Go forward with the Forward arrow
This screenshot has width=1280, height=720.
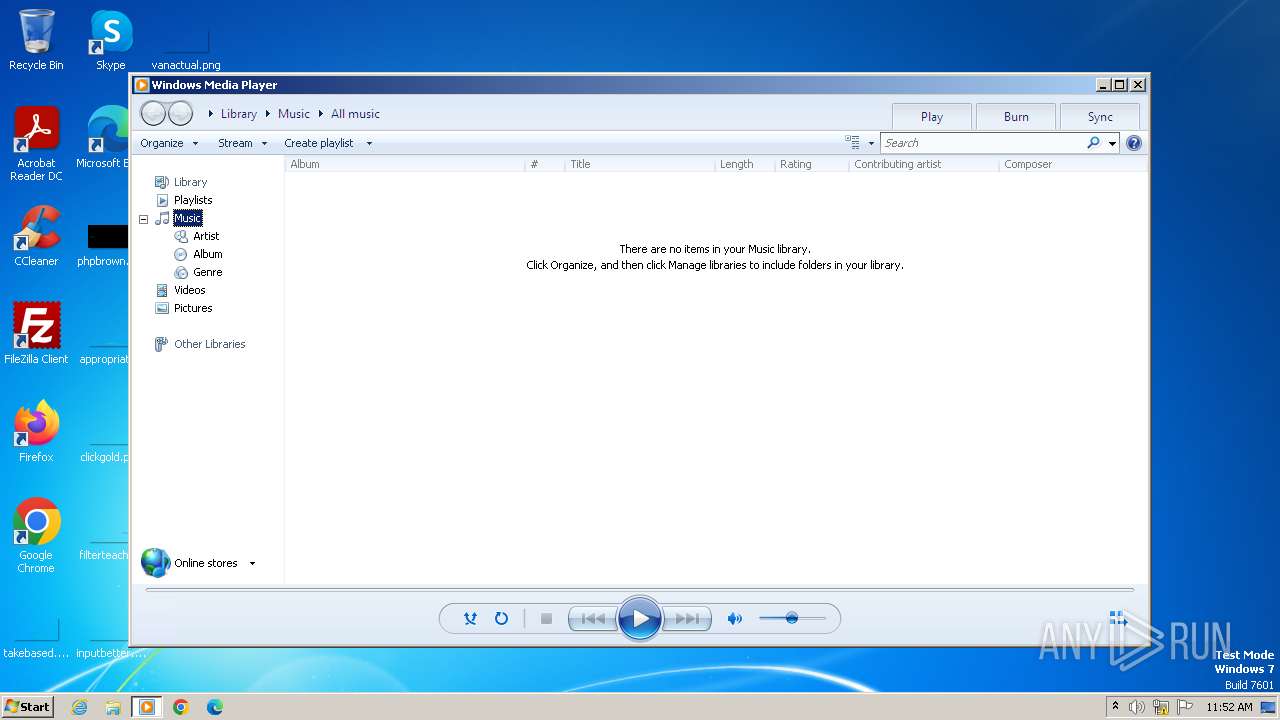tap(180, 113)
